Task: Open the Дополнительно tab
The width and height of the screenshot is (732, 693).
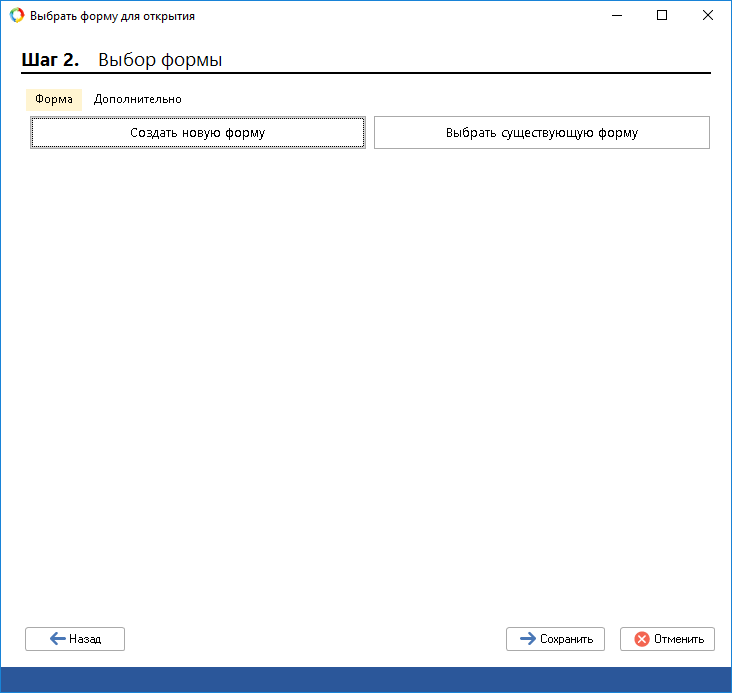Action: (138, 100)
